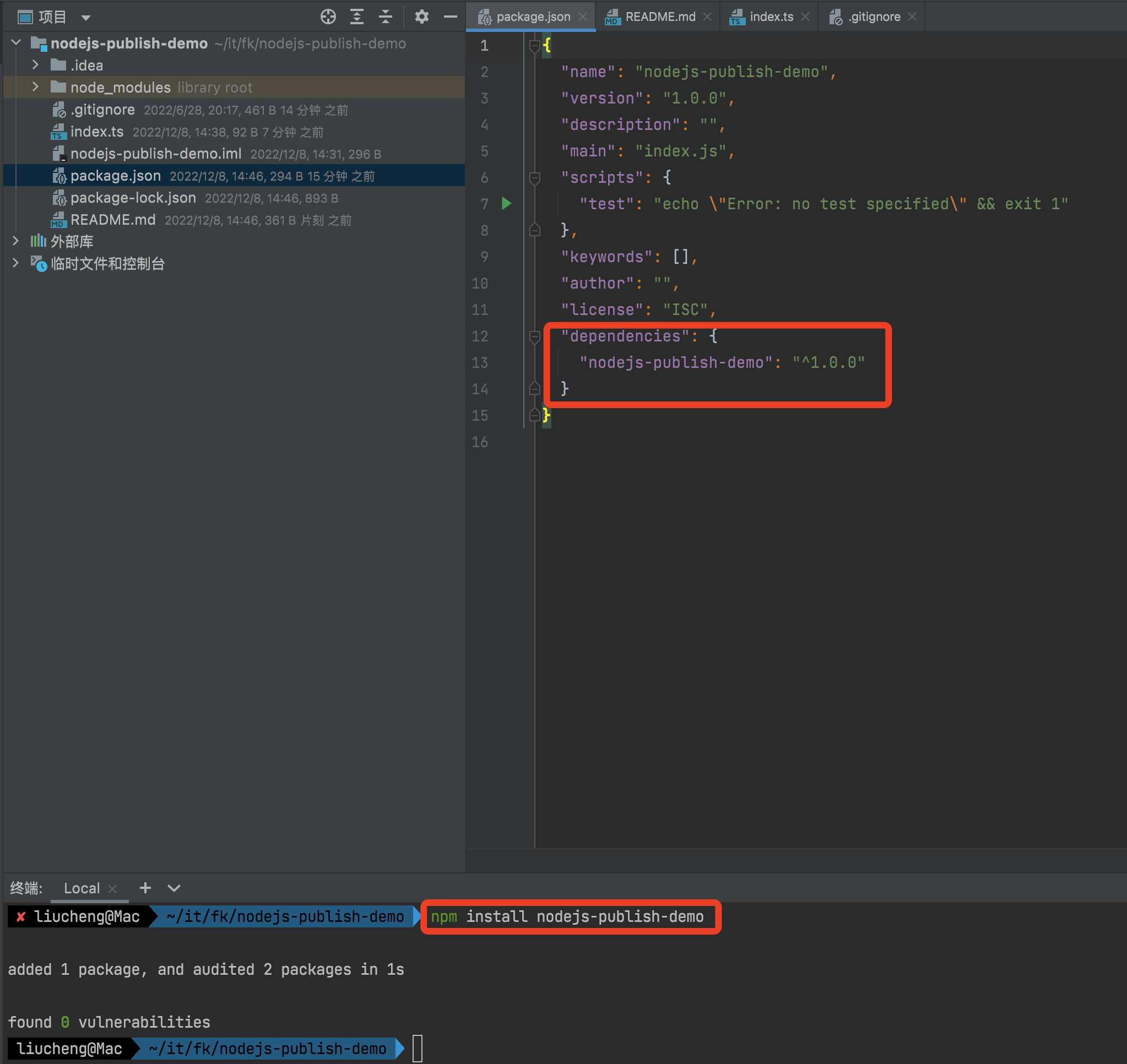Click the 临时文件和控制台 label

pos(108,264)
